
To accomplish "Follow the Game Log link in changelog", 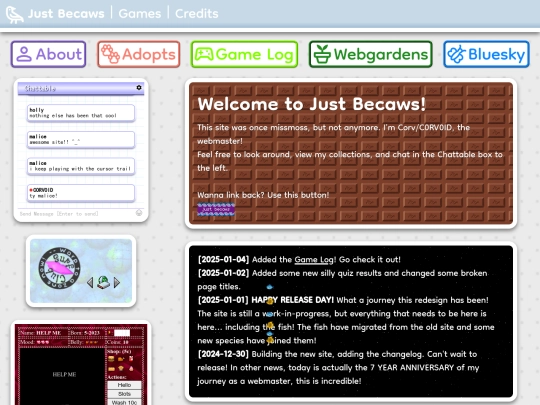I will click(x=314, y=260).
